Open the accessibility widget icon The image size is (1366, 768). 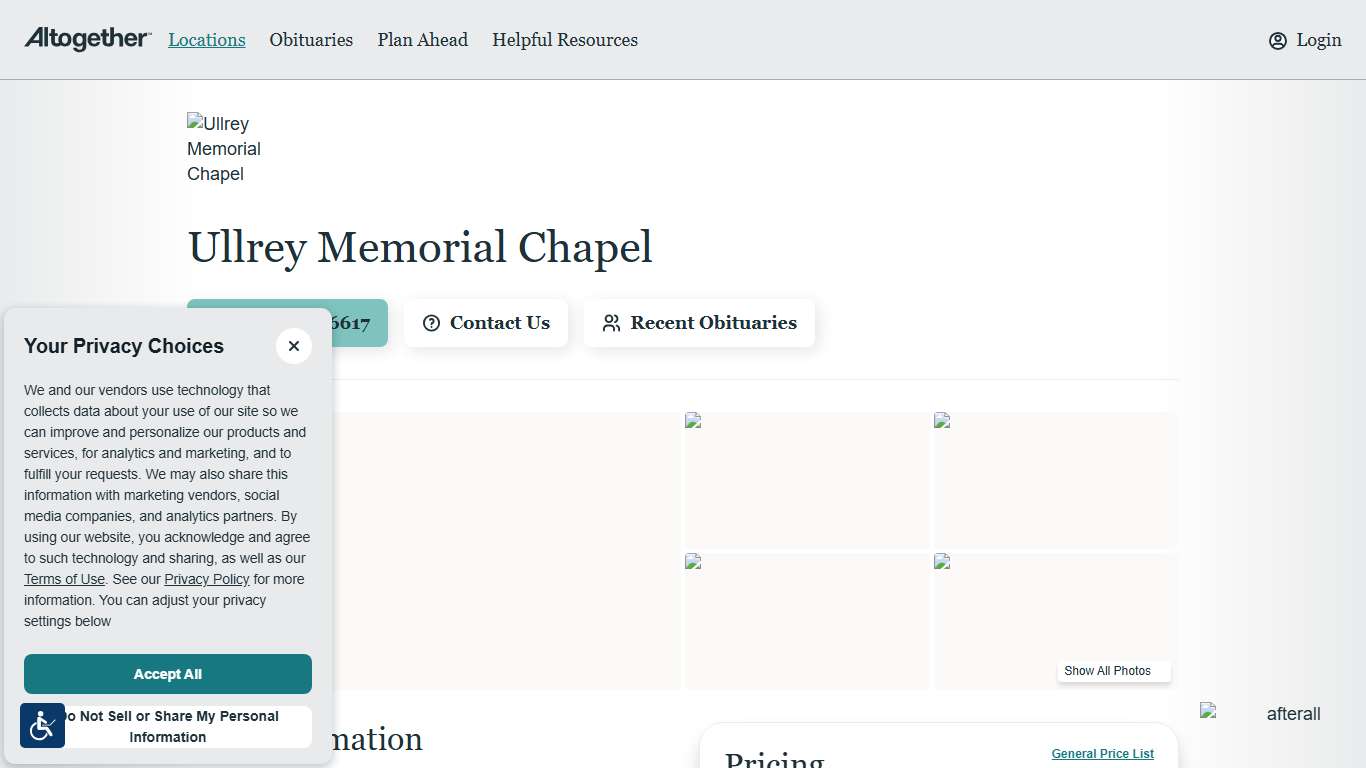42,726
